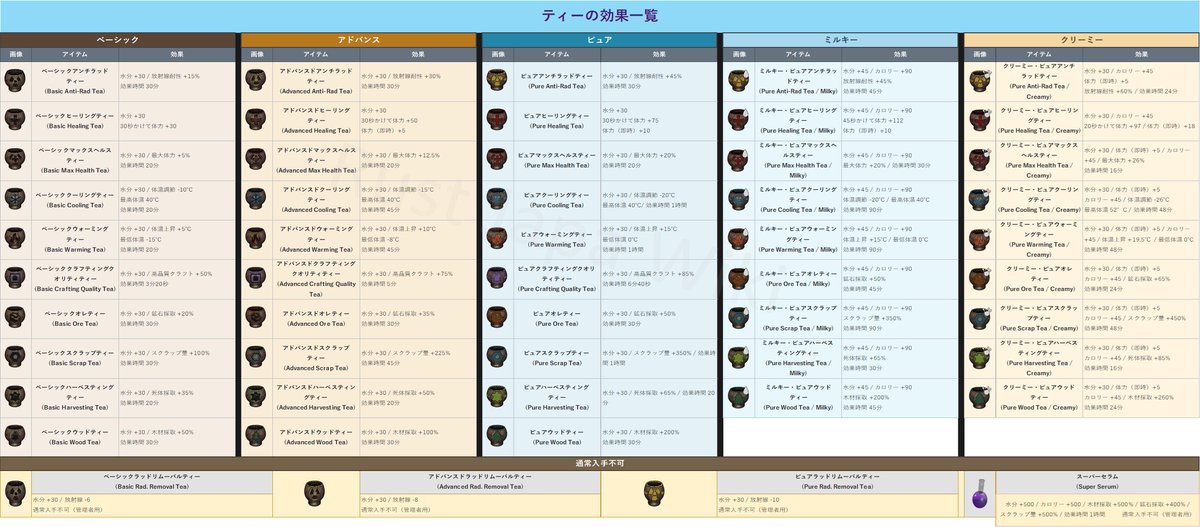This screenshot has height=527, width=1200.
Task: Click the ティーの効果一覧 title
Action: click(x=599, y=16)
